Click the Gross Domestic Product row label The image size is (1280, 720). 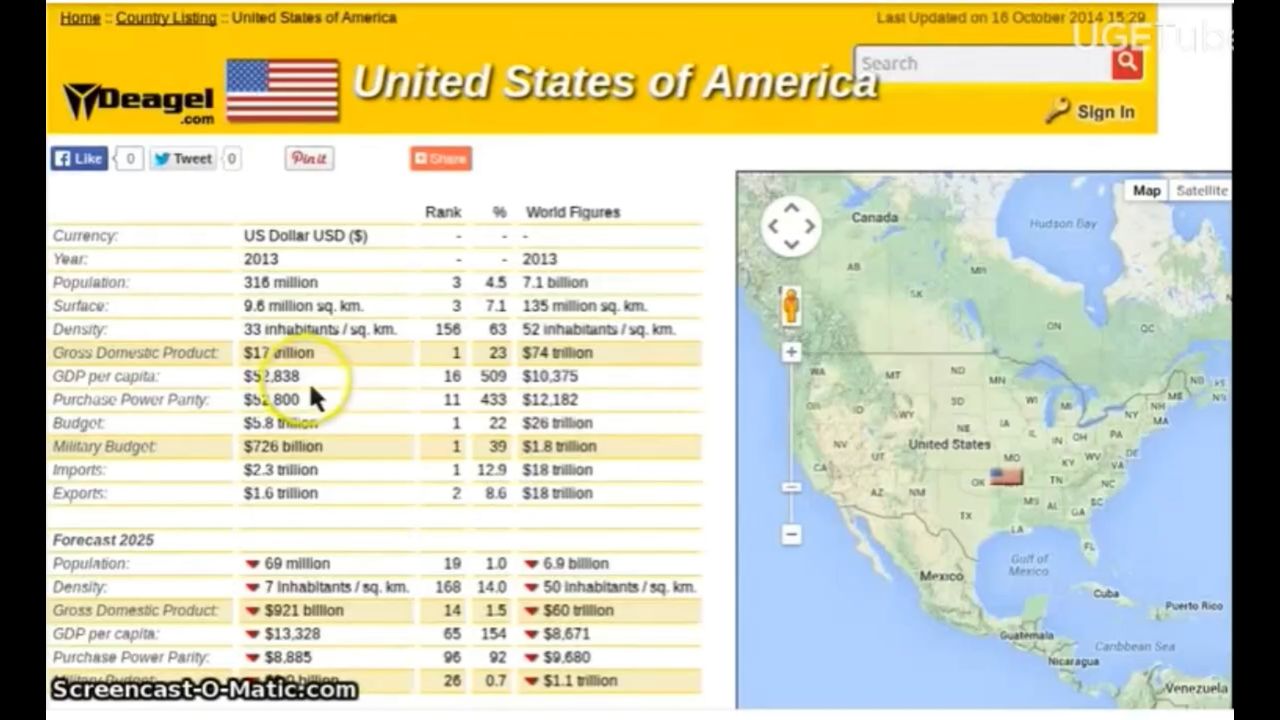click(x=135, y=353)
